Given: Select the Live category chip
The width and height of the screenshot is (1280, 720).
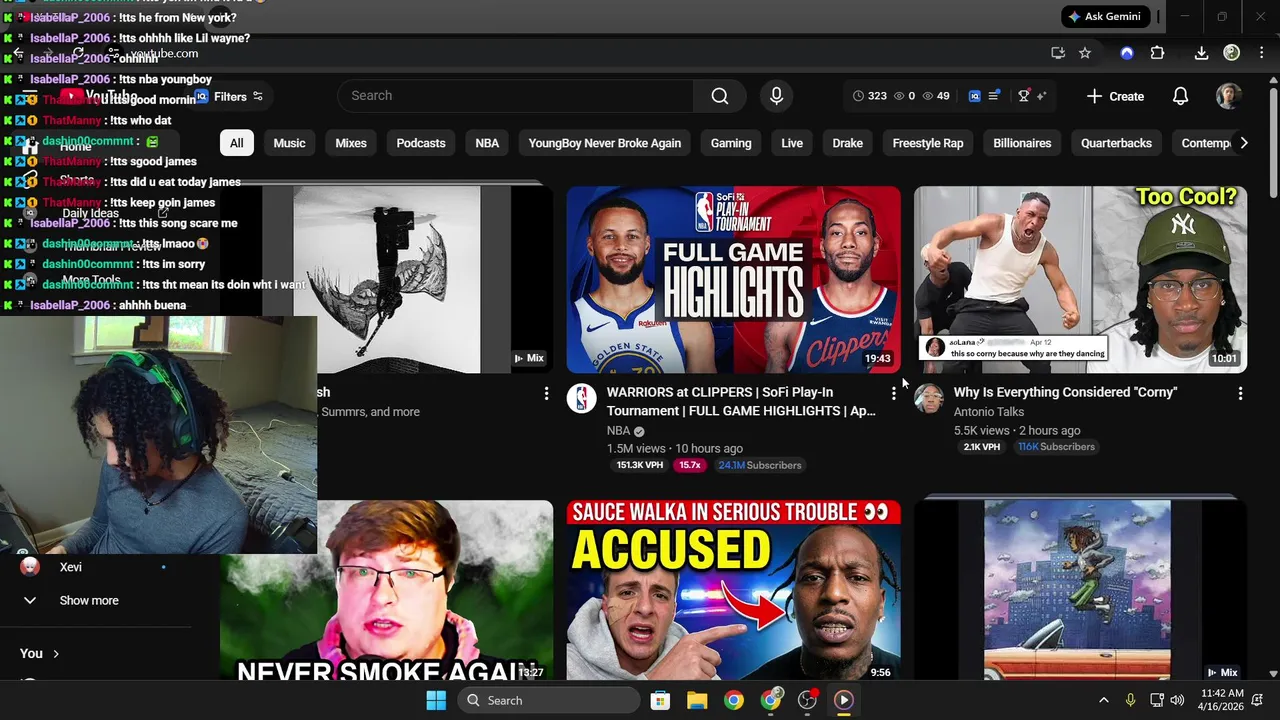Looking at the screenshot, I should [792, 143].
